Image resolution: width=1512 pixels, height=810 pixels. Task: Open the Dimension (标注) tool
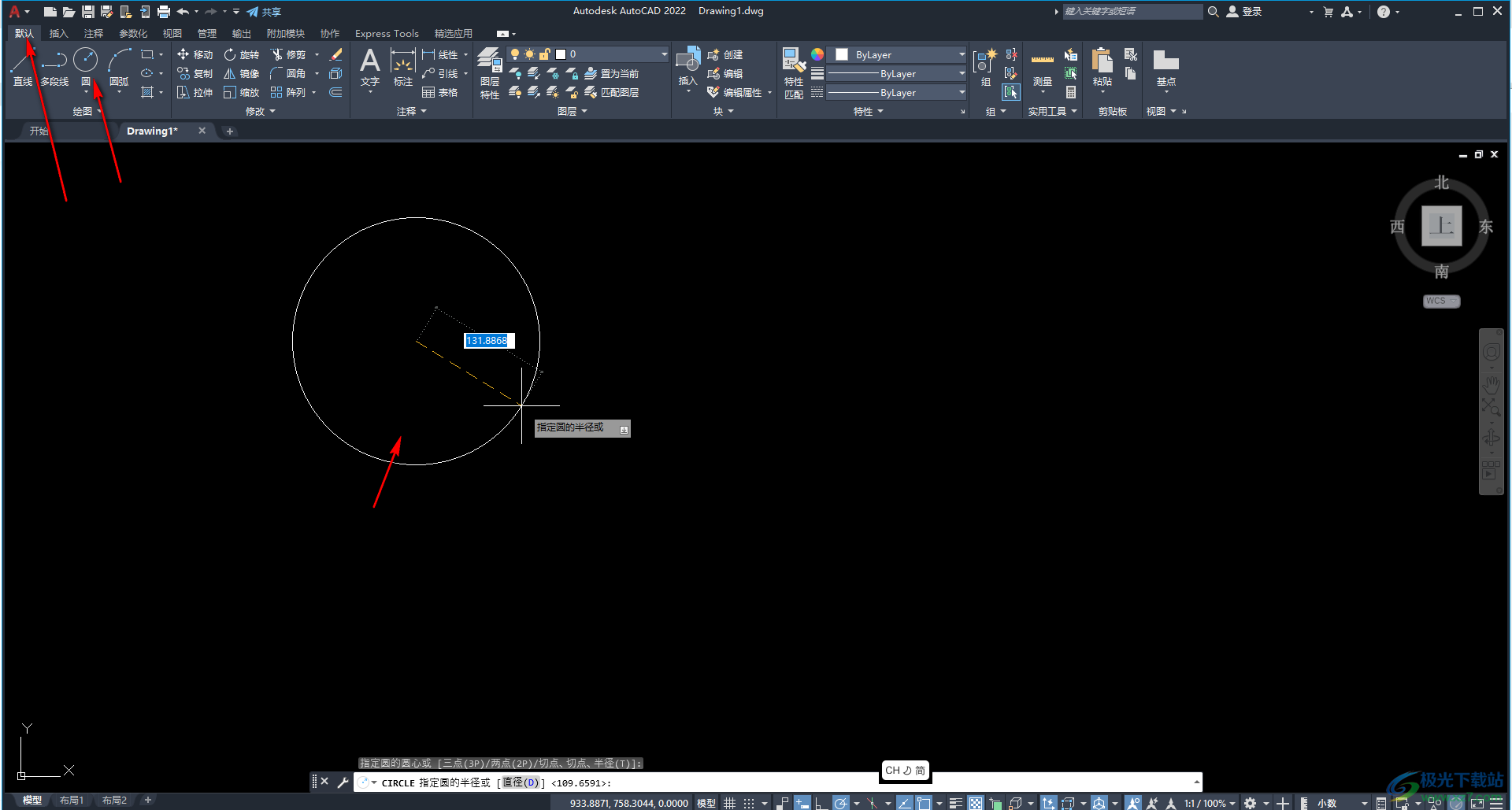pyautogui.click(x=402, y=67)
